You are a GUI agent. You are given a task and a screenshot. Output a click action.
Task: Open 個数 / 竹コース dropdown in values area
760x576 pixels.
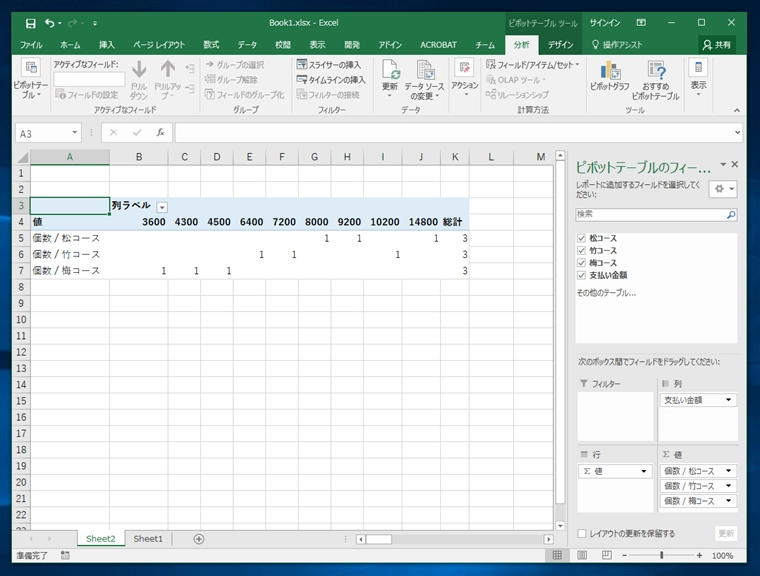[x=728, y=486]
